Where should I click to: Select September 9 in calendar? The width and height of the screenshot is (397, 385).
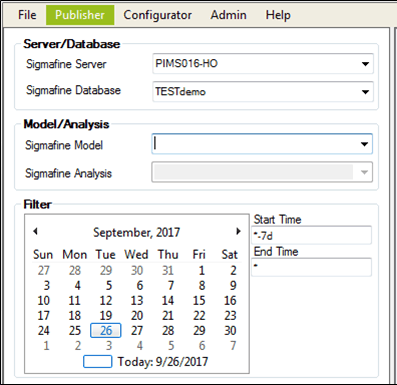click(233, 286)
